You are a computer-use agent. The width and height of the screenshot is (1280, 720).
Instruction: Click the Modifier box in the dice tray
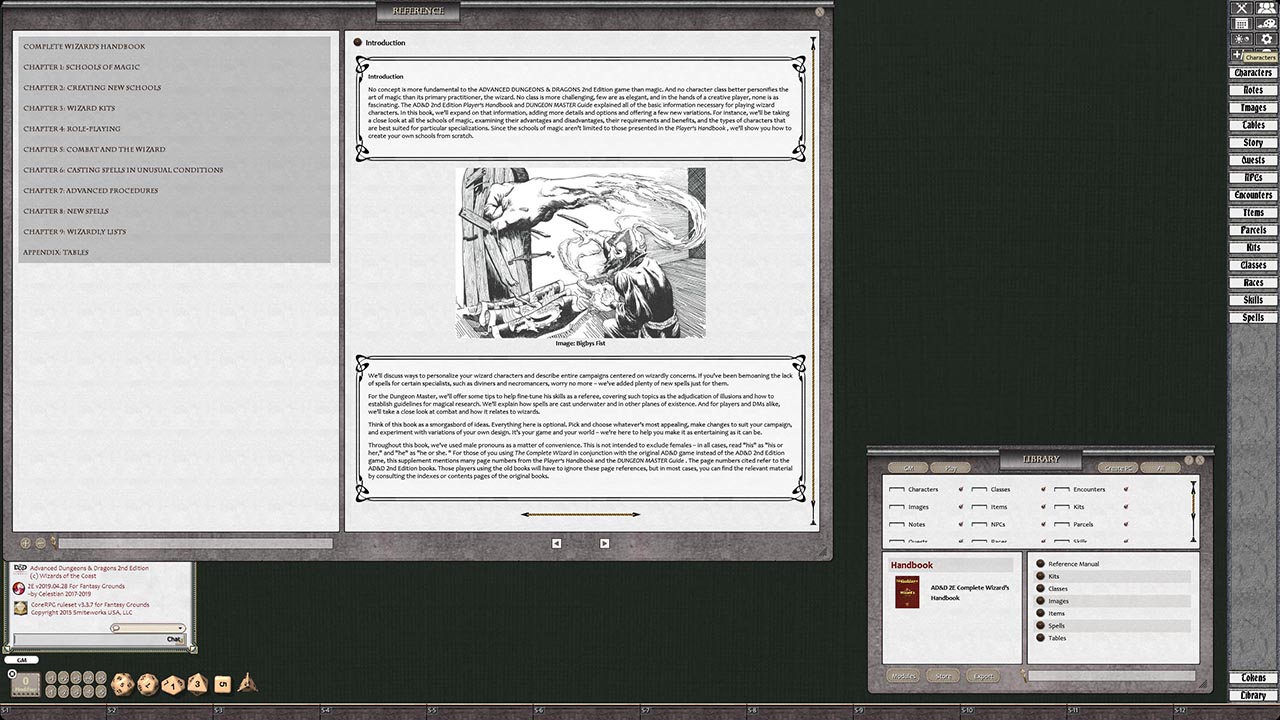[x=25, y=683]
